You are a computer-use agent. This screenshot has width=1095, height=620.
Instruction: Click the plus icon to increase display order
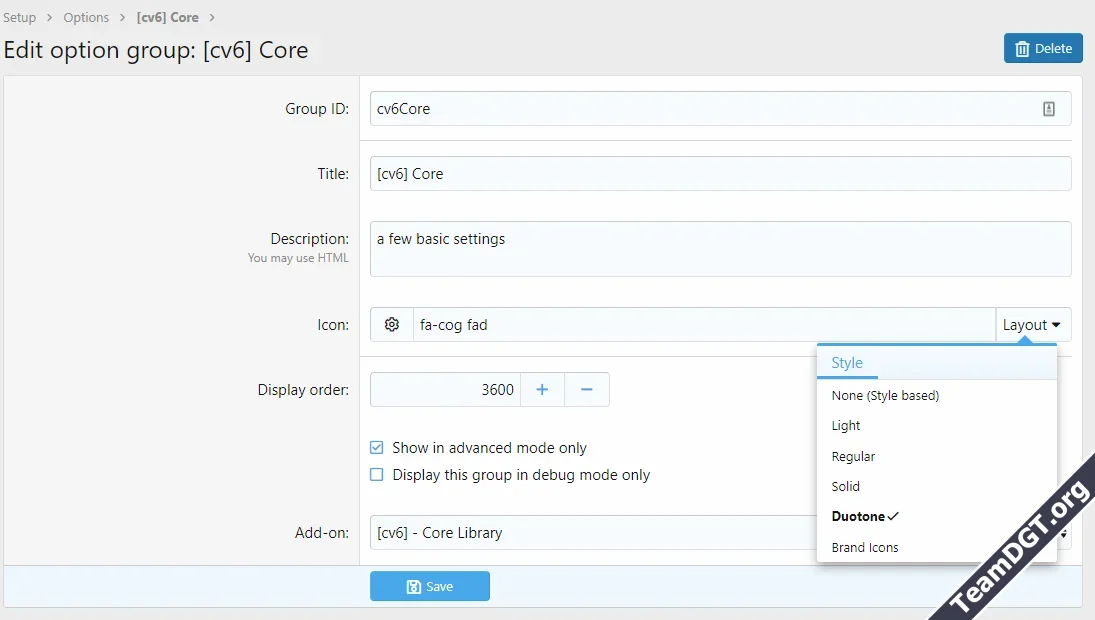pyautogui.click(x=542, y=390)
